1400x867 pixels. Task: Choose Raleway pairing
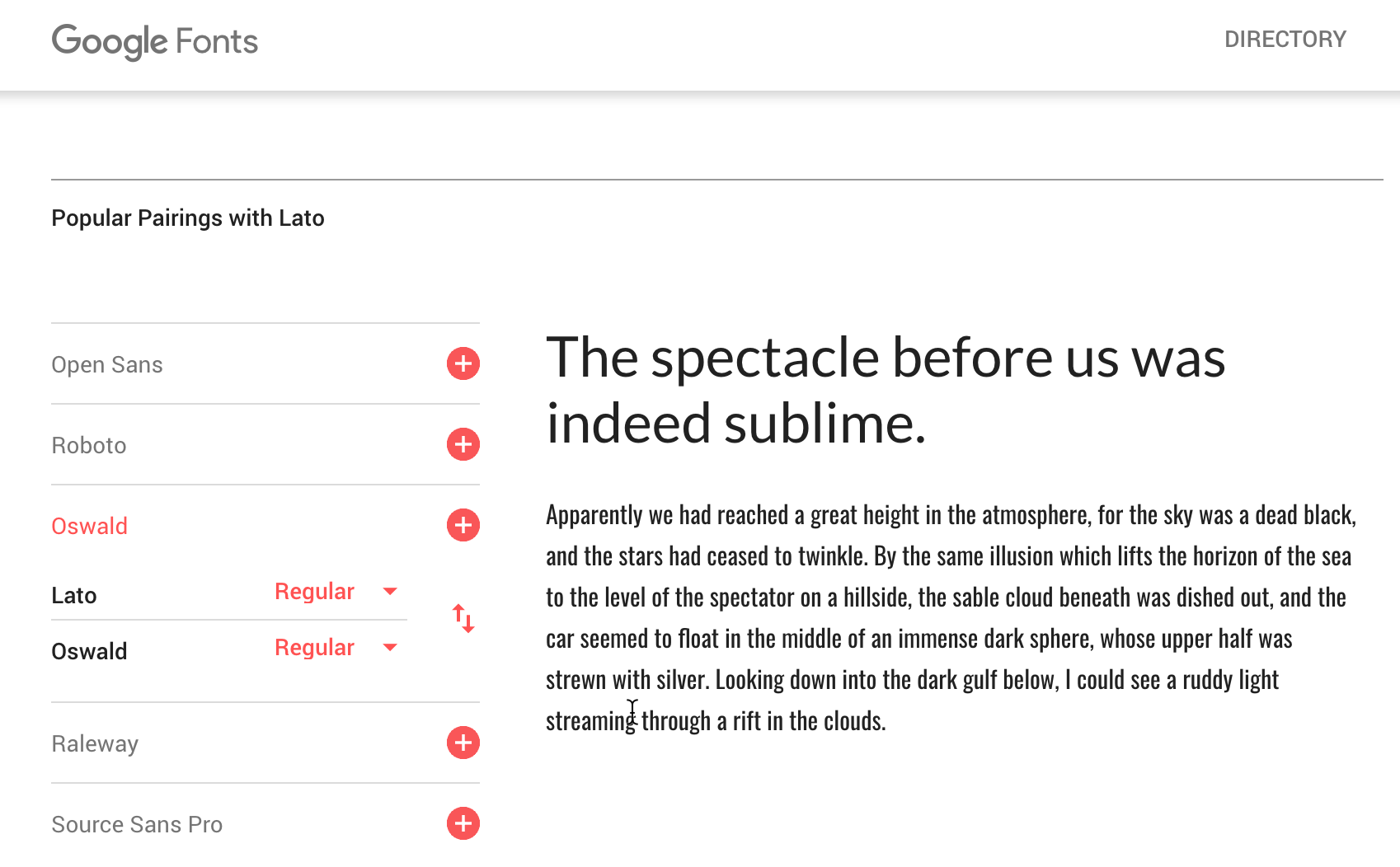coord(95,743)
